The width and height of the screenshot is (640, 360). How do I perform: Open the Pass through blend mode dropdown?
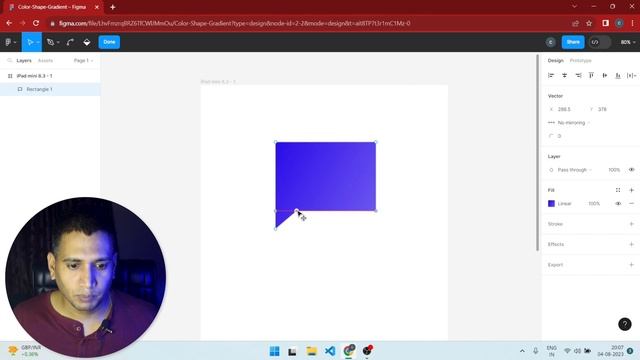[x=570, y=170]
